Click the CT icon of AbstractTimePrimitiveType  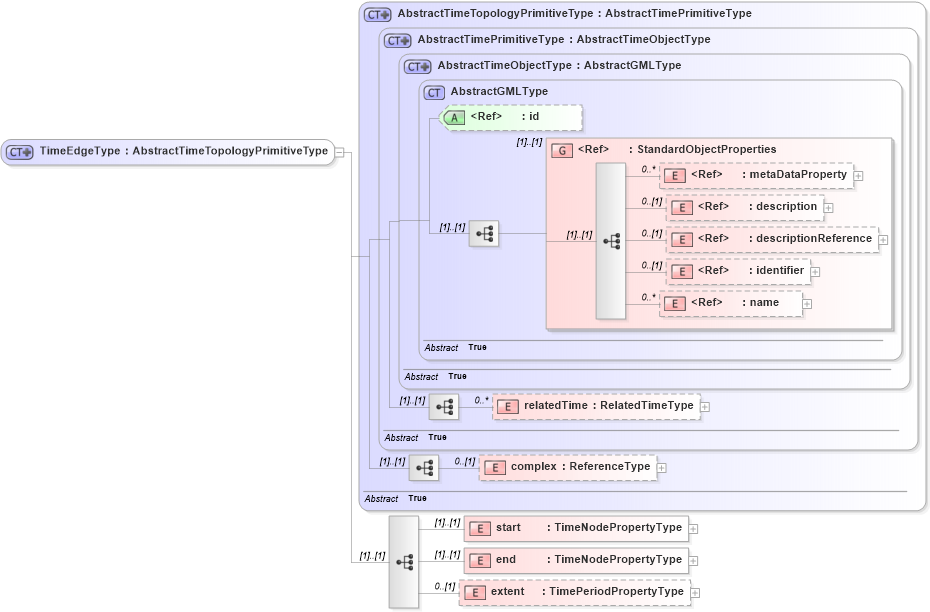[x=397, y=40]
